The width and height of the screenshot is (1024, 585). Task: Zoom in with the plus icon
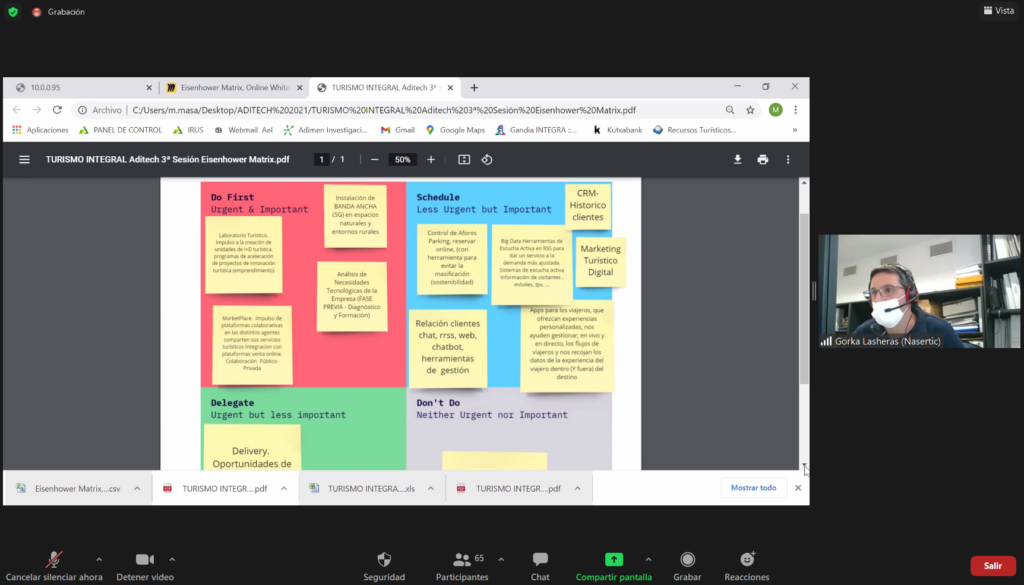click(431, 159)
